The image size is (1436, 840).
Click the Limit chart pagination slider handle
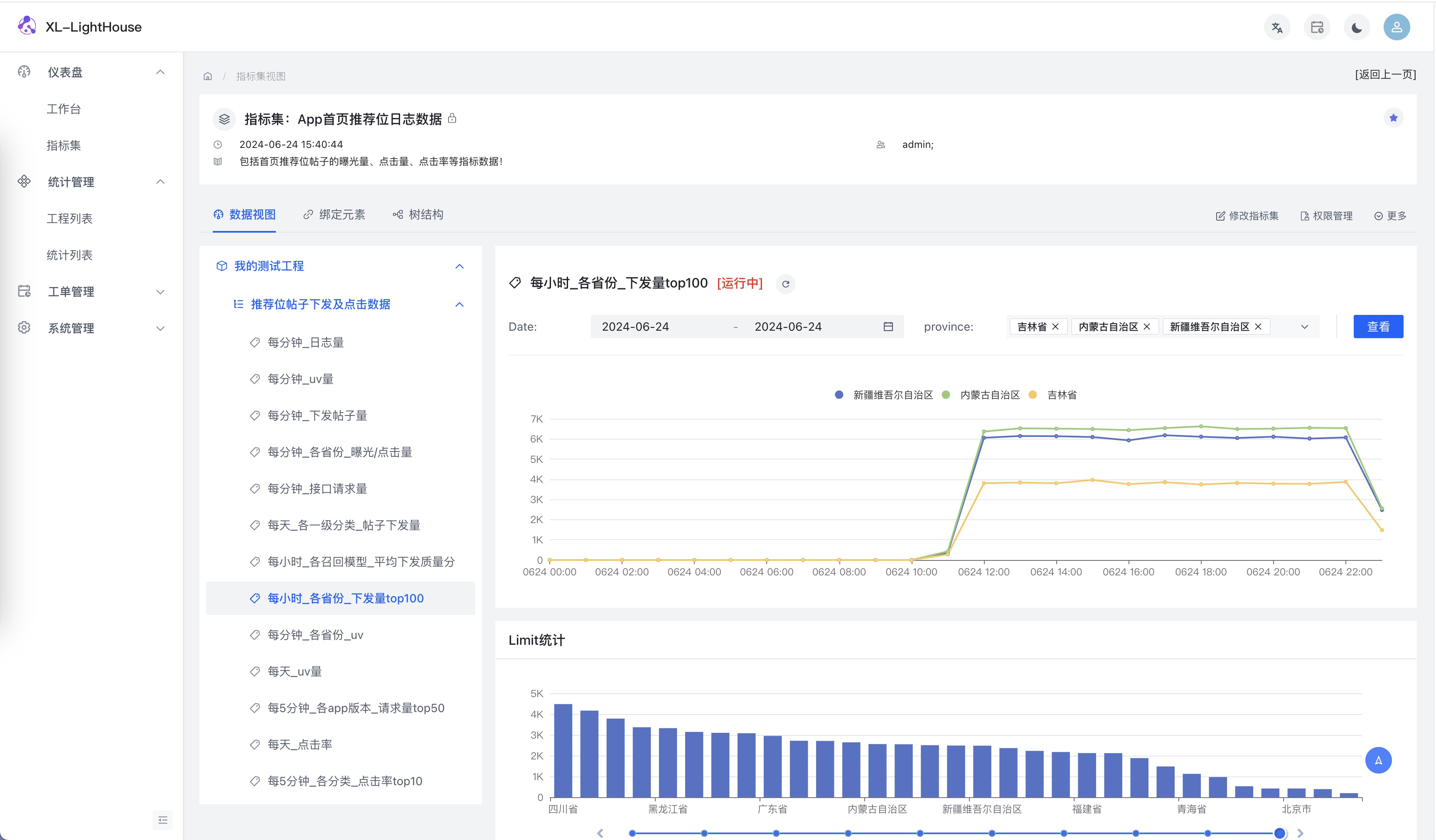[1279, 833]
